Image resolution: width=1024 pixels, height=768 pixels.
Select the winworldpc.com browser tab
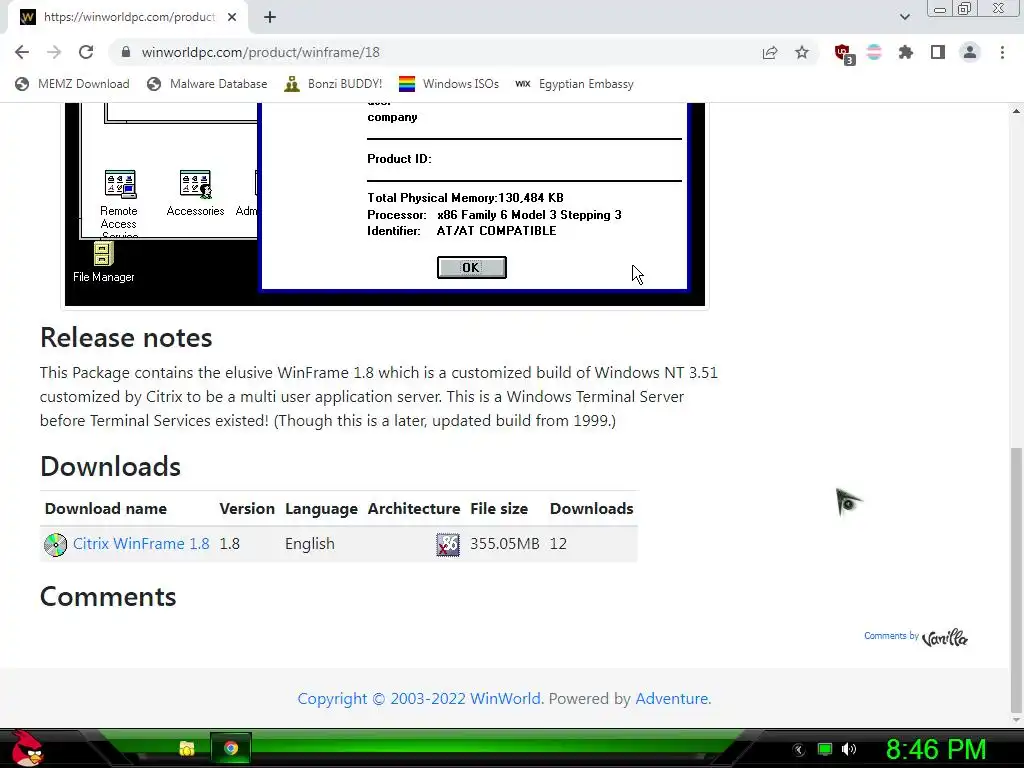click(128, 18)
